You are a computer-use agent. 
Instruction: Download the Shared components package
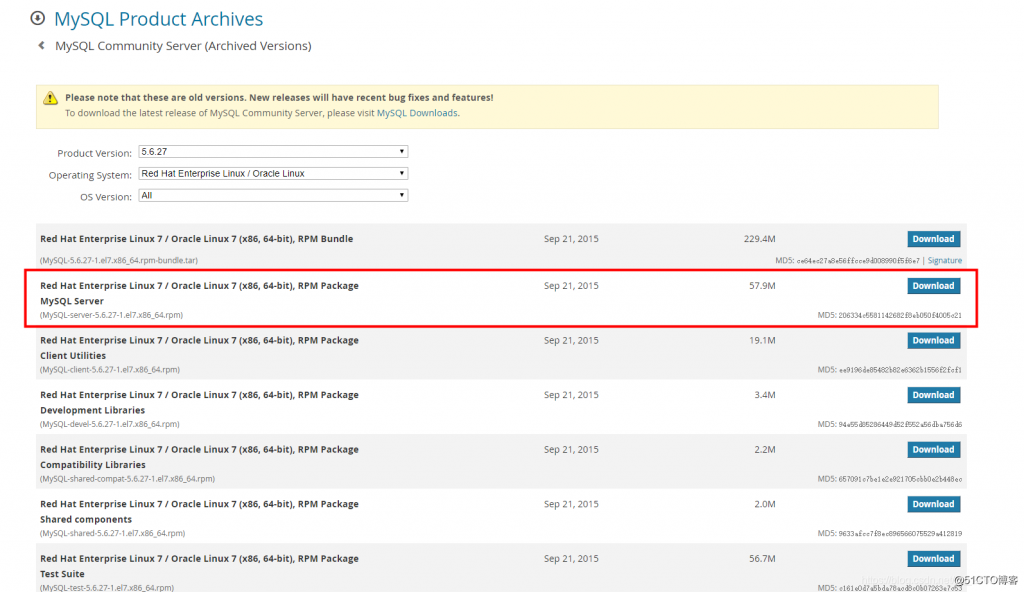coord(933,504)
